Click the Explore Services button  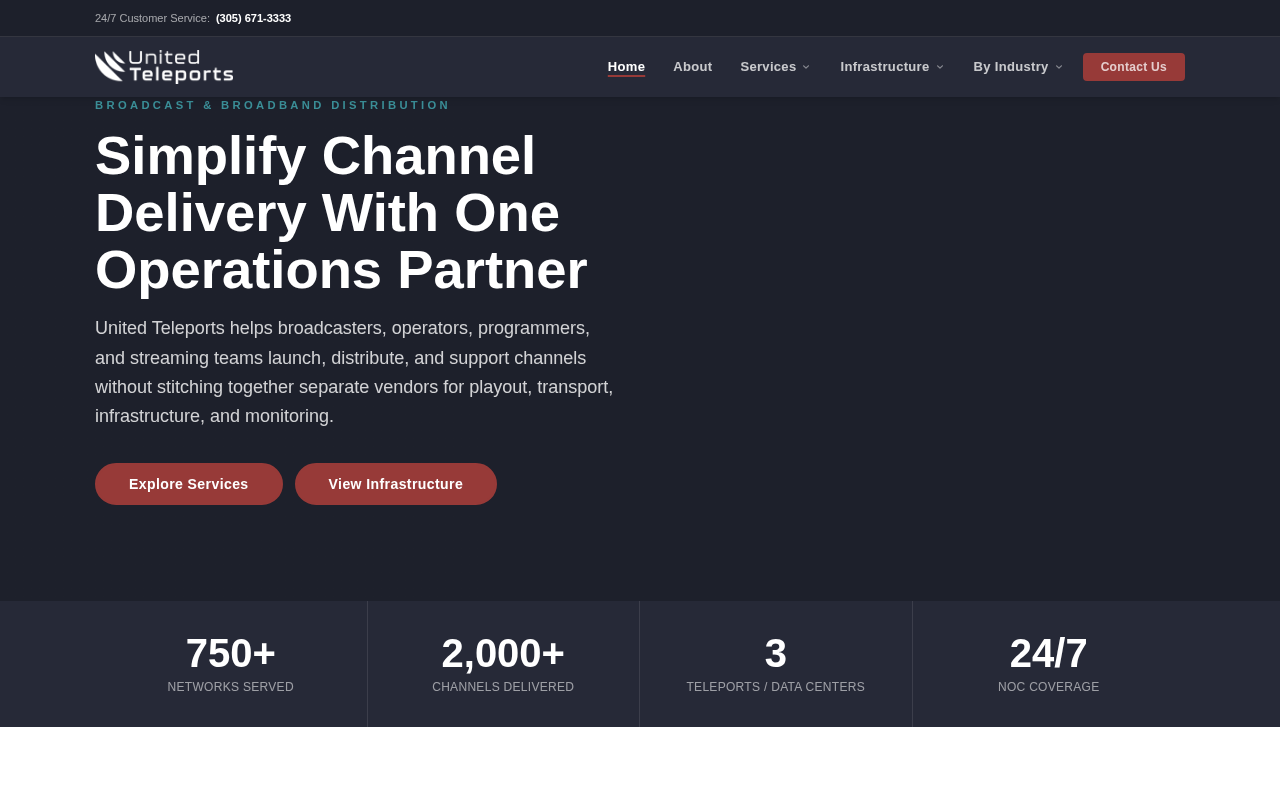[189, 484]
